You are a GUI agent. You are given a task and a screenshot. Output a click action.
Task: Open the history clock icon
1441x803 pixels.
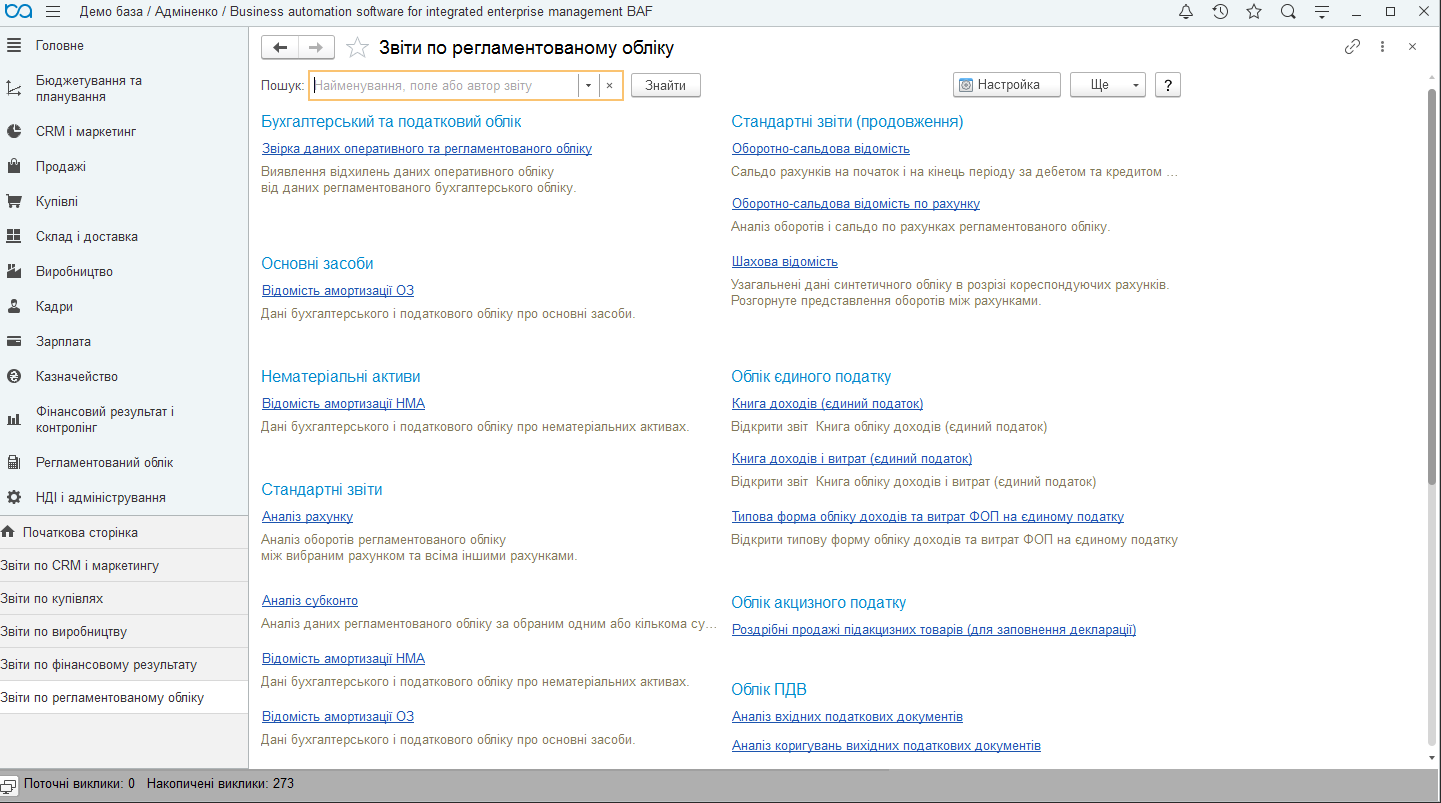click(x=1220, y=12)
